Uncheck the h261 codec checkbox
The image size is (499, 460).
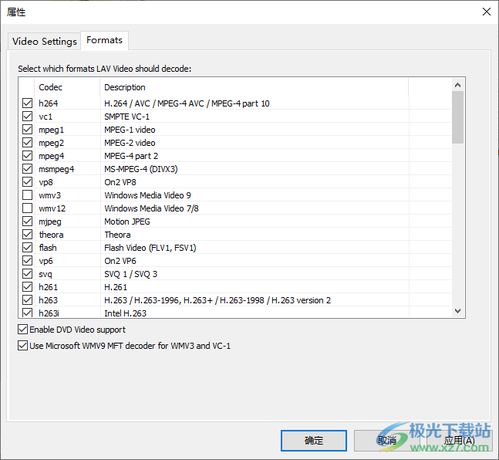click(x=27, y=287)
